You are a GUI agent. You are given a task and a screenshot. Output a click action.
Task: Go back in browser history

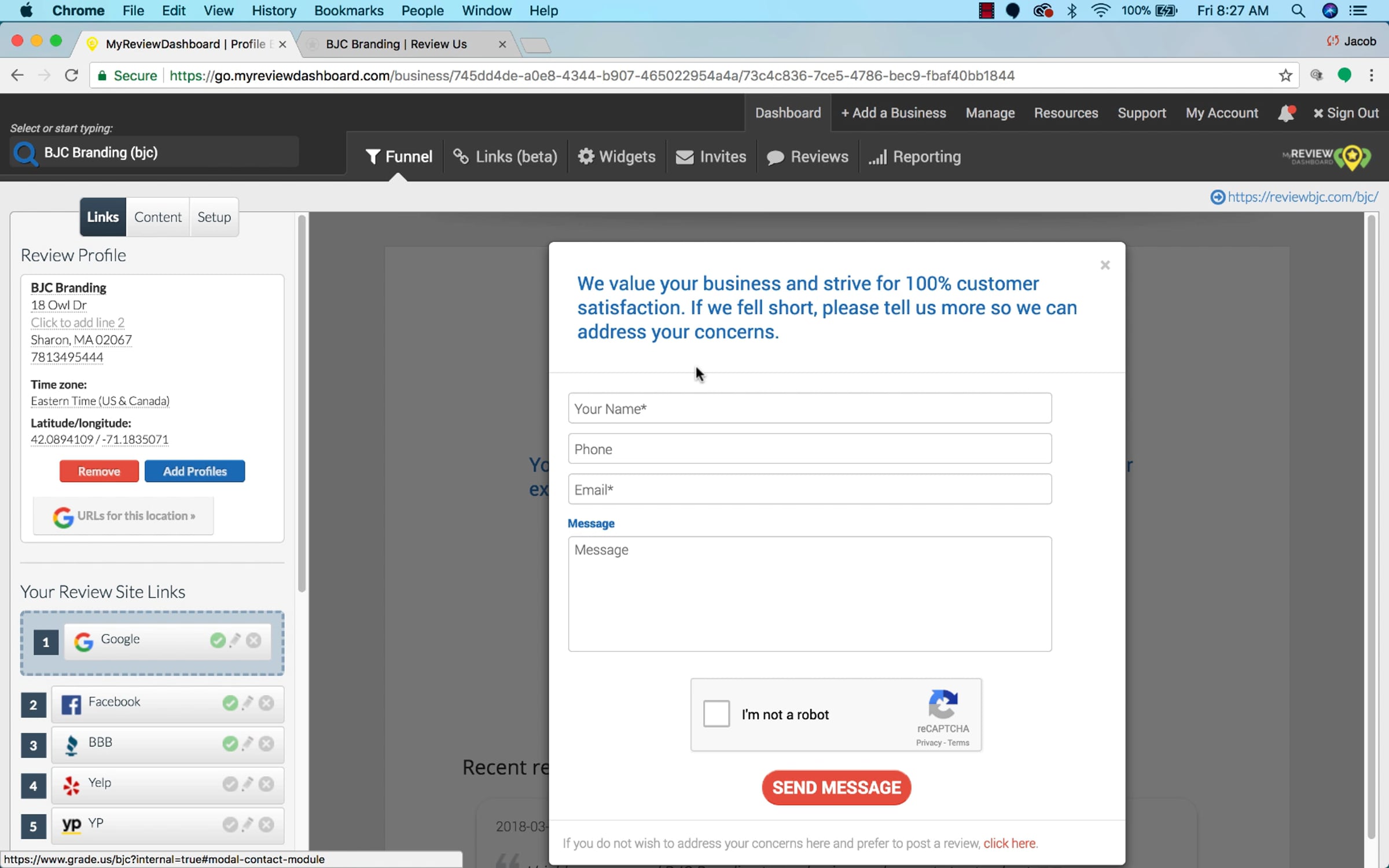pos(17,76)
